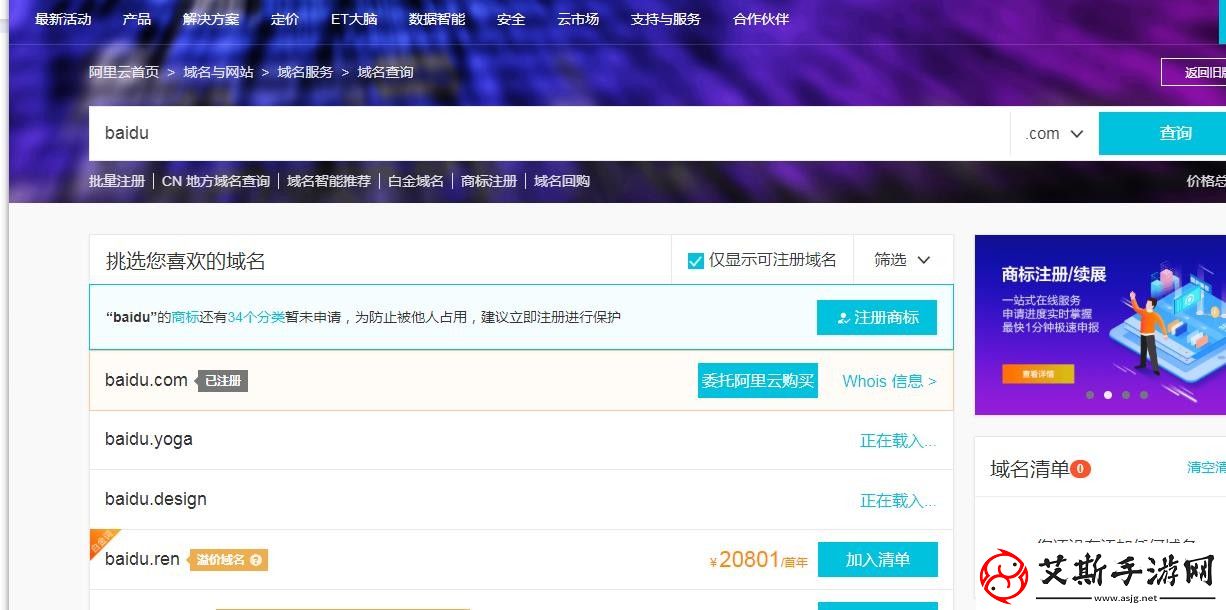1226x610 pixels.
Task: Go to 域名查询 breadcrumb
Action: pos(385,72)
